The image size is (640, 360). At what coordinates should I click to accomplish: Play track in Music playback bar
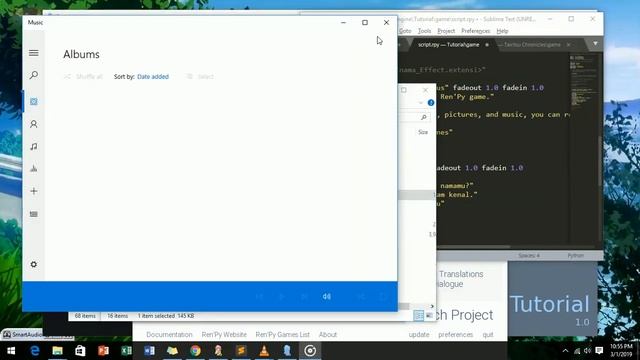click(x=282, y=297)
